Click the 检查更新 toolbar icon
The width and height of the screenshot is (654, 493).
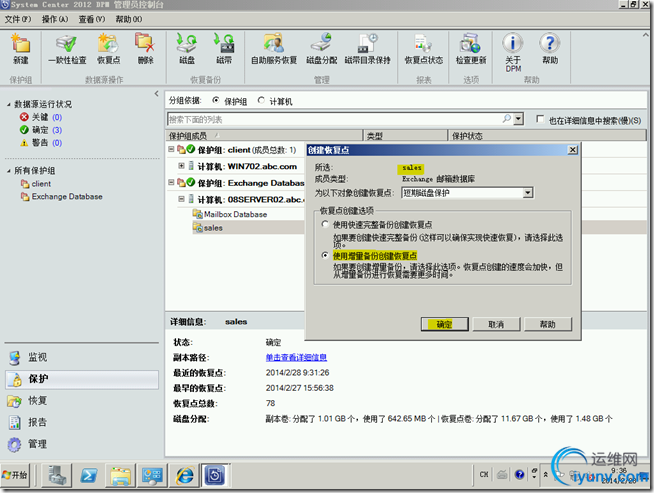tap(471, 49)
